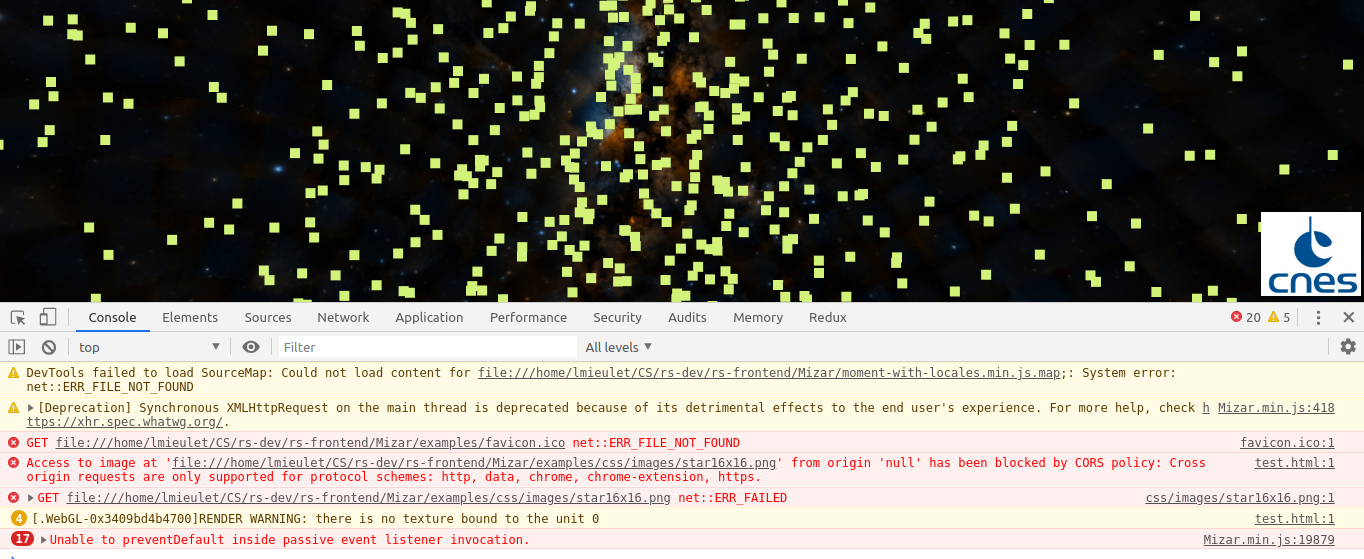Open DevTools more options menu
The height and width of the screenshot is (559, 1364).
(1318, 317)
